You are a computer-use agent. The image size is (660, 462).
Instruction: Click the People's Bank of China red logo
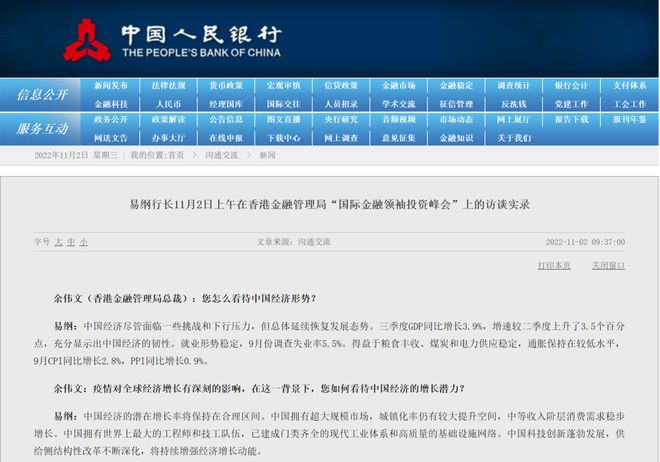pos(87,40)
